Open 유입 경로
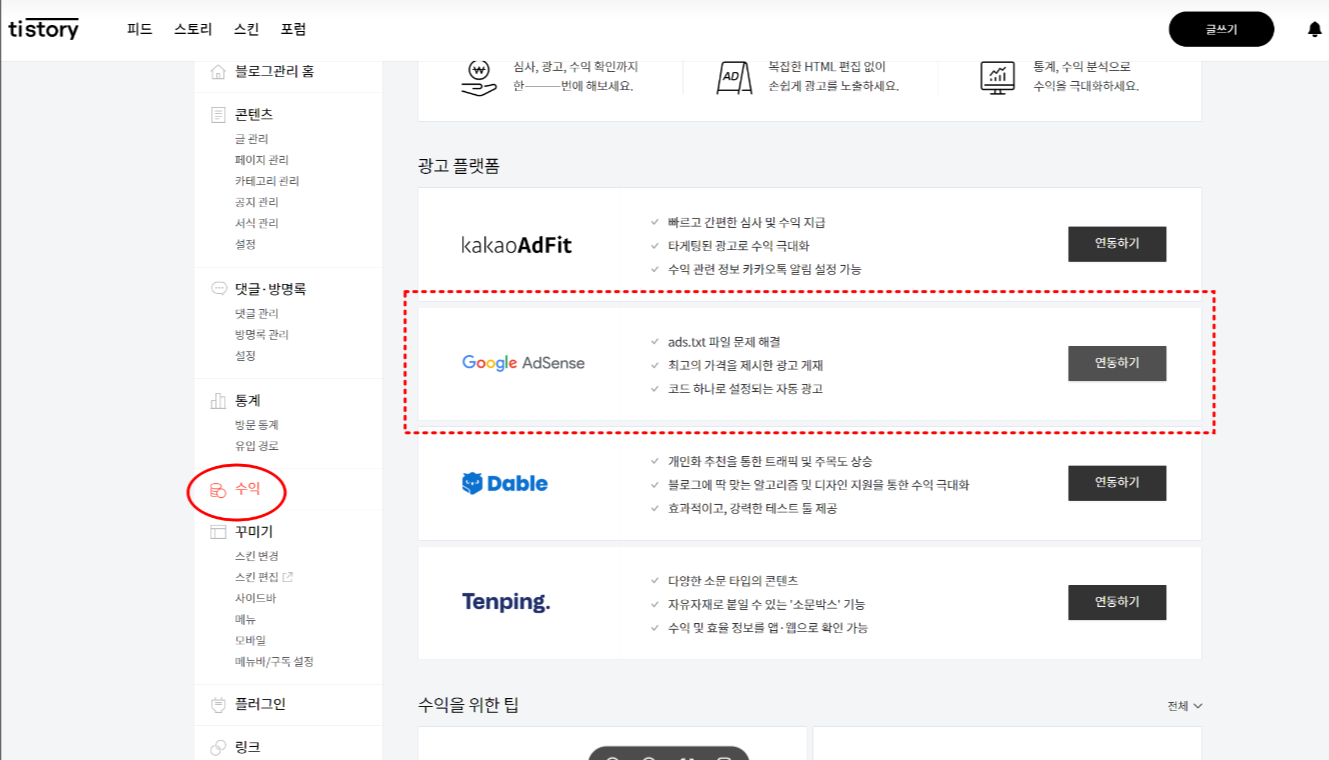This screenshot has width=1329, height=760. (257, 446)
